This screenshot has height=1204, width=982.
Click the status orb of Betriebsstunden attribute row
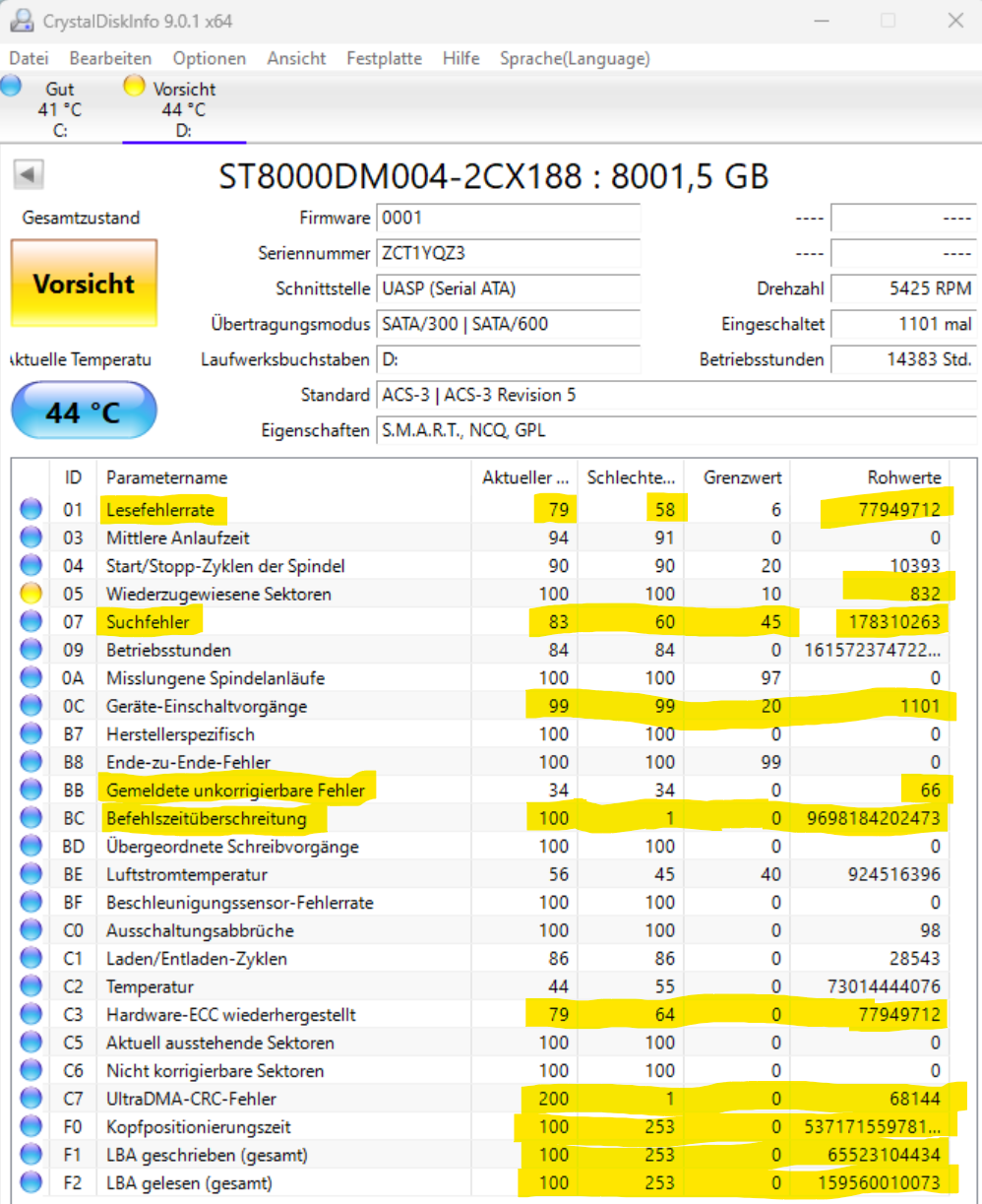pos(31,650)
